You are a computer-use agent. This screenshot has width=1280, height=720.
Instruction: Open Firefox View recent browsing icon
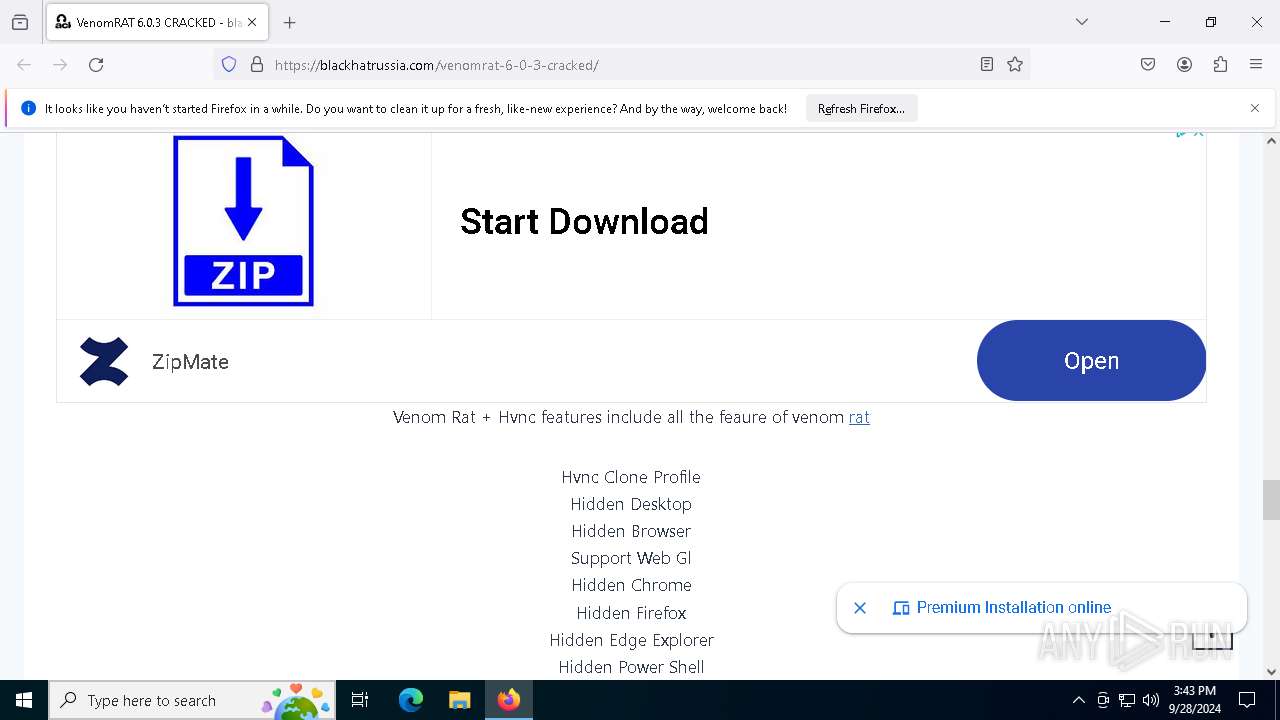click(20, 22)
